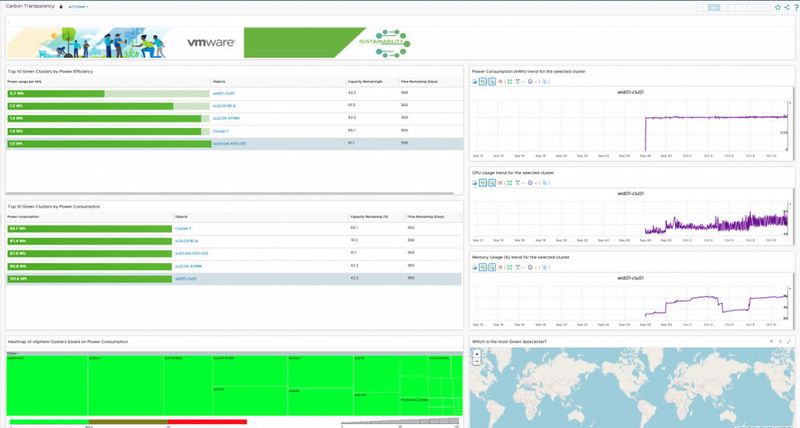The height and width of the screenshot is (428, 800).
Task: Collapse the 'Which is the most Green datacenter?' widget
Action: tap(771, 341)
